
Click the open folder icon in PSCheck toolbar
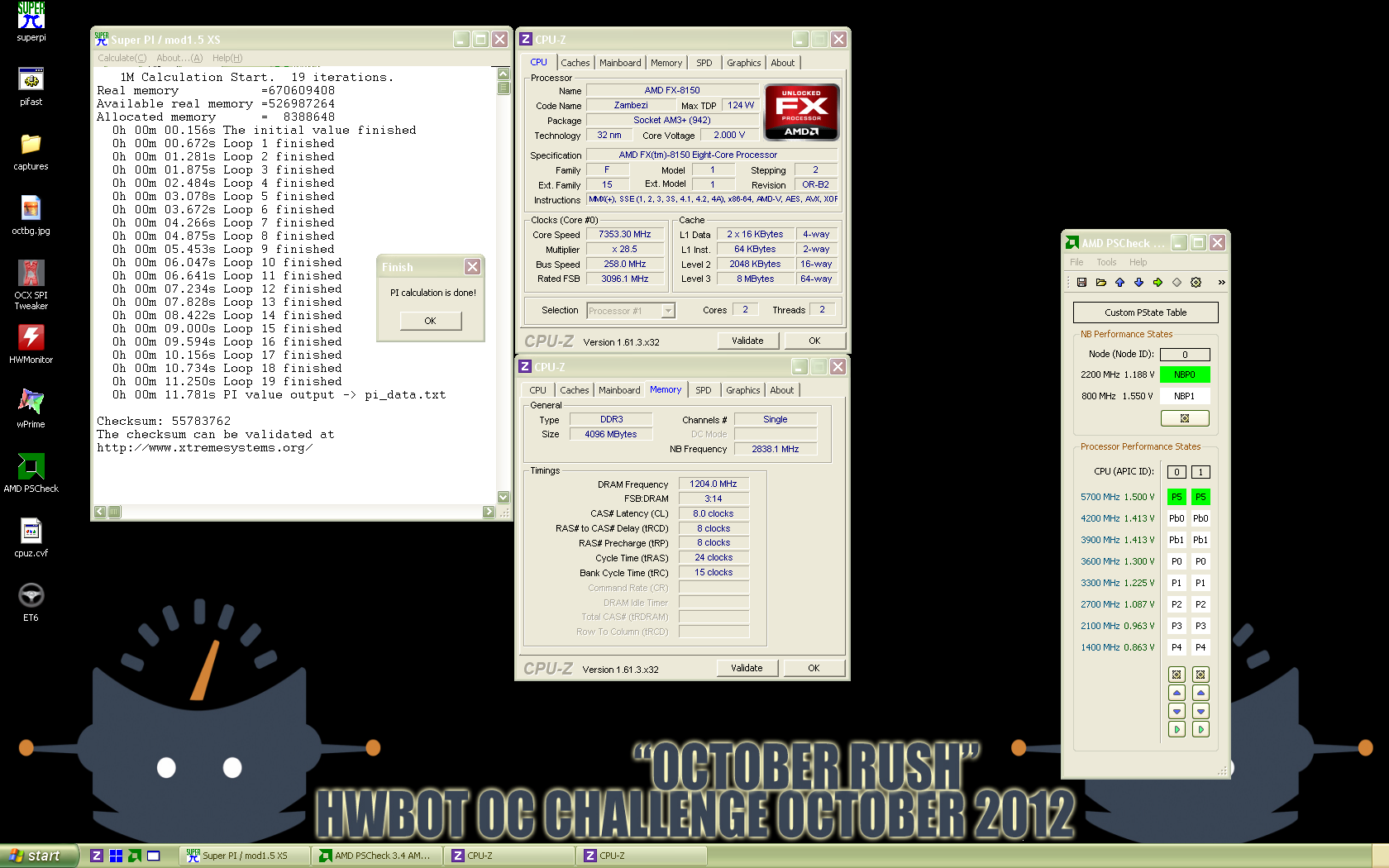[x=1100, y=283]
